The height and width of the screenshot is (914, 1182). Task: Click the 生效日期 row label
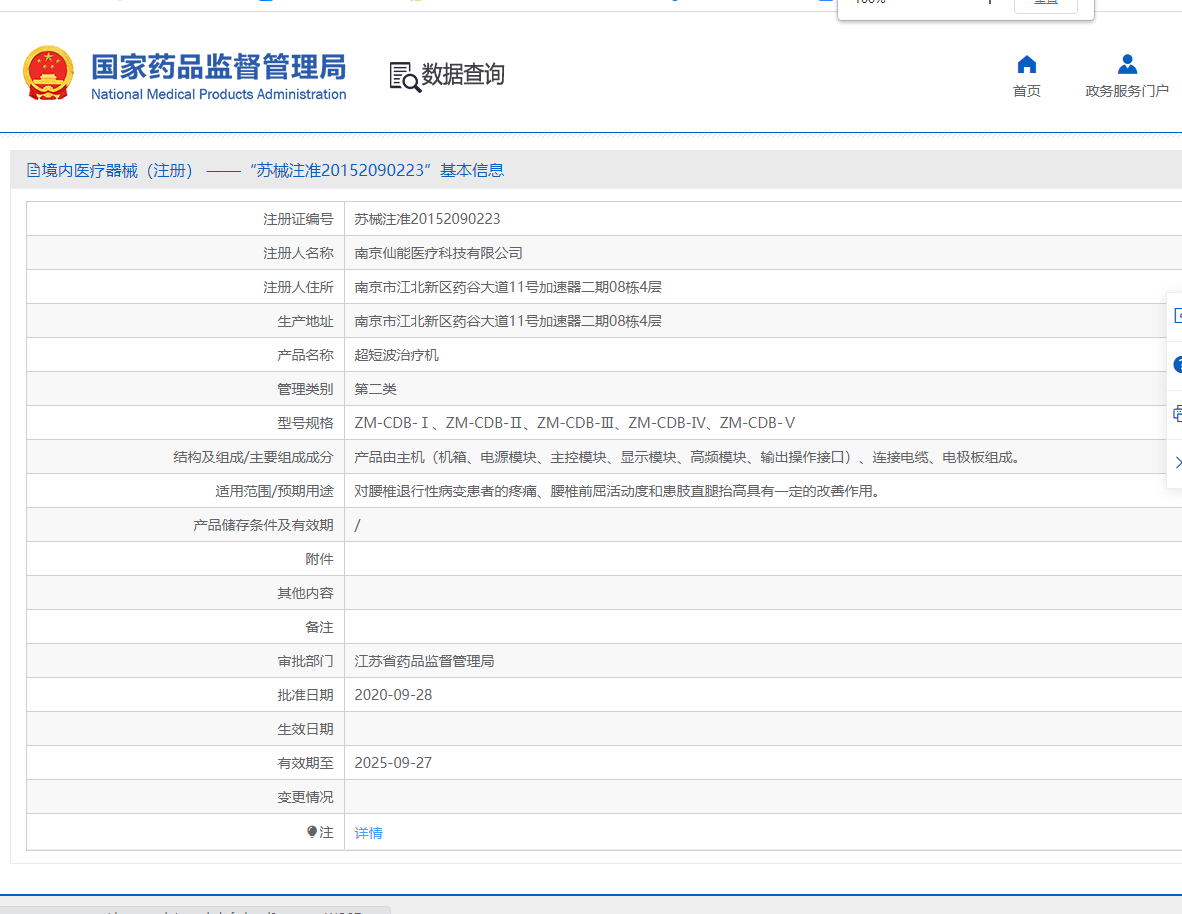pyautogui.click(x=305, y=729)
